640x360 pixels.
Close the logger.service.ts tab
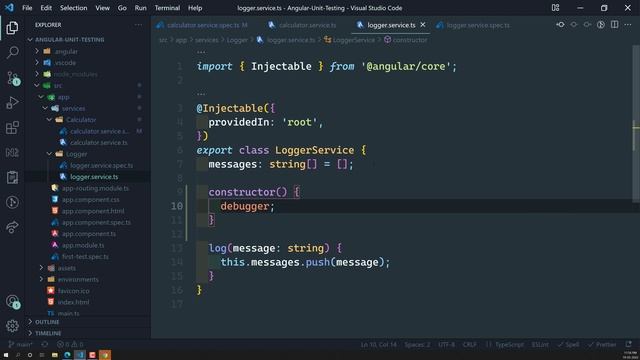(x=423, y=25)
